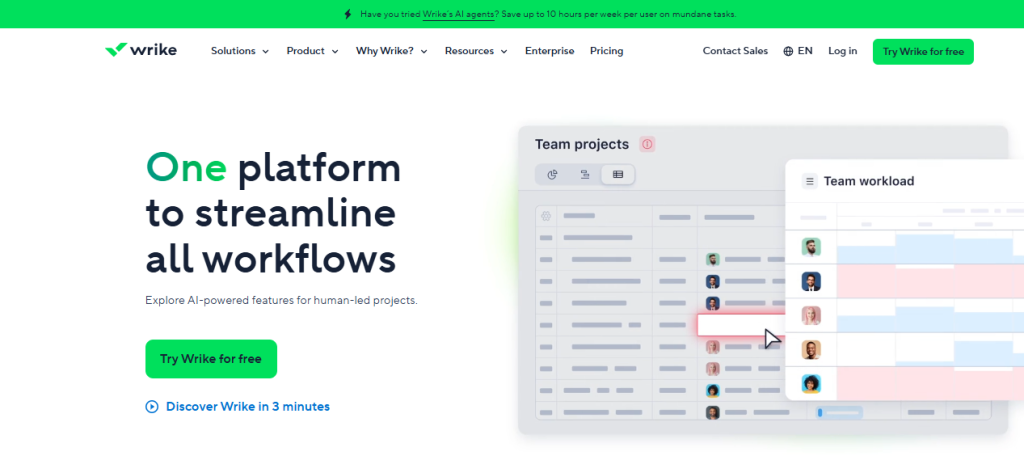Expand the Product dropdown menu
The height and width of the screenshot is (456, 1024).
click(312, 51)
